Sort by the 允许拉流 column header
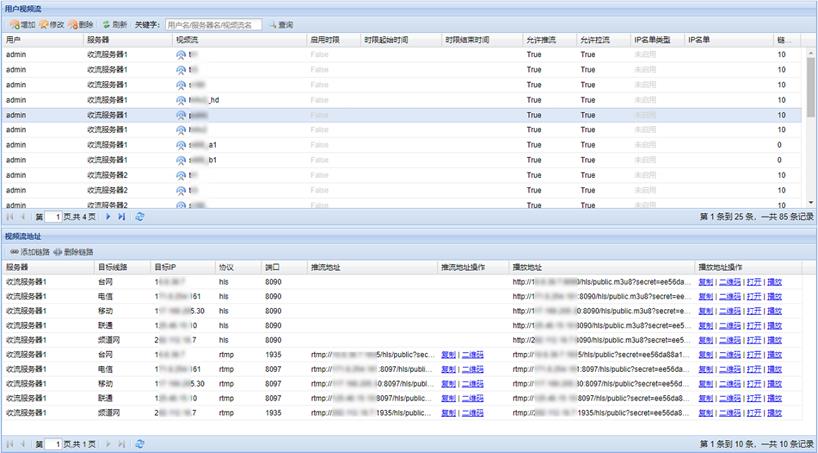This screenshot has width=818, height=453. pyautogui.click(x=603, y=40)
